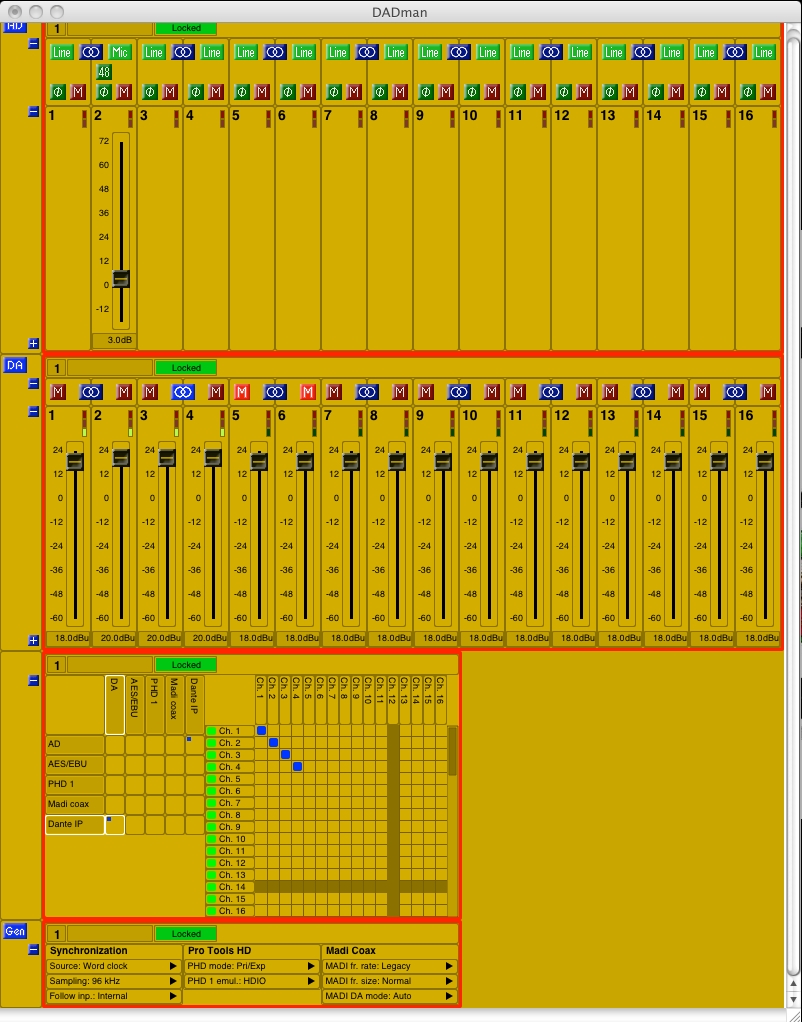Toggle stereo link for AD channels 1-2
802x1022 pixels.
click(x=91, y=52)
